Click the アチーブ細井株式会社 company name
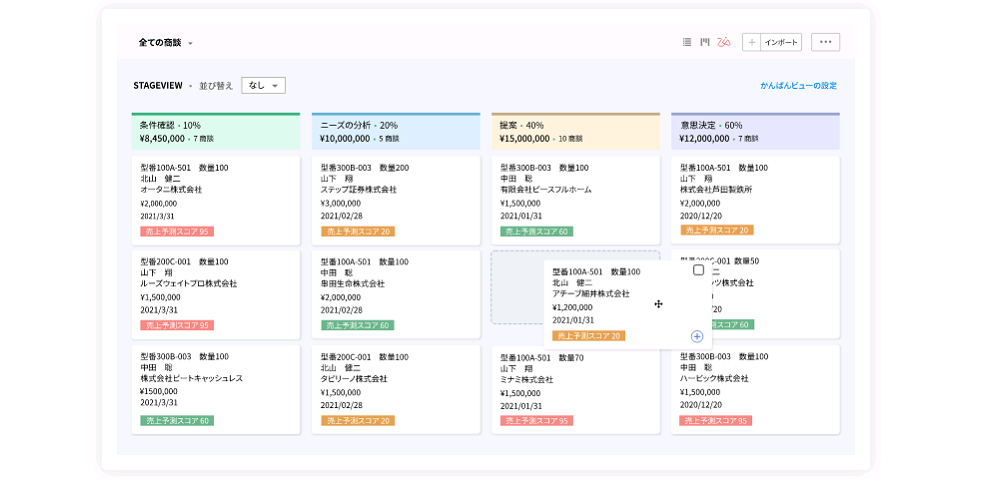 [591, 294]
